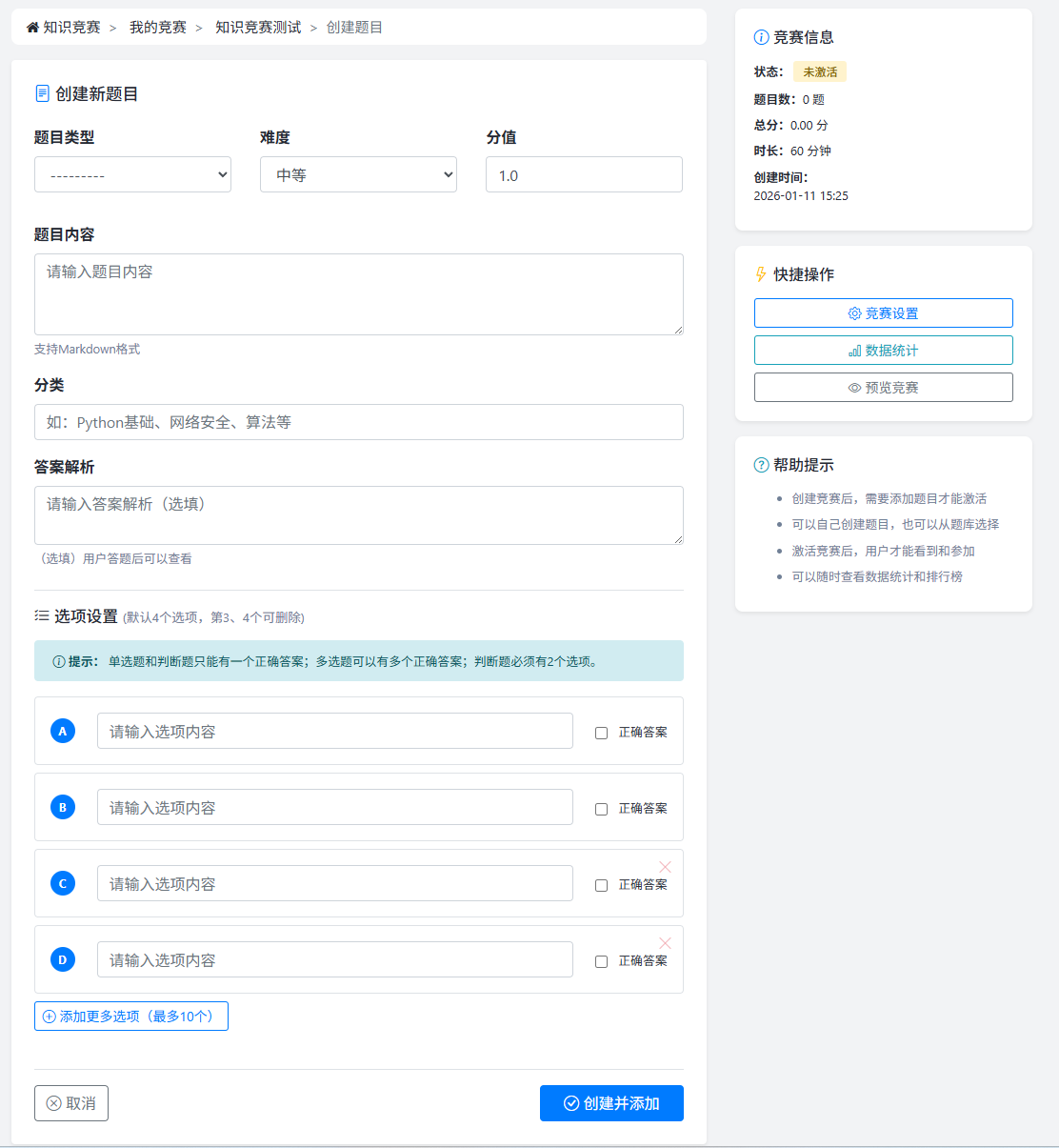
Task: Open the question type dropdown
Action: [132, 174]
